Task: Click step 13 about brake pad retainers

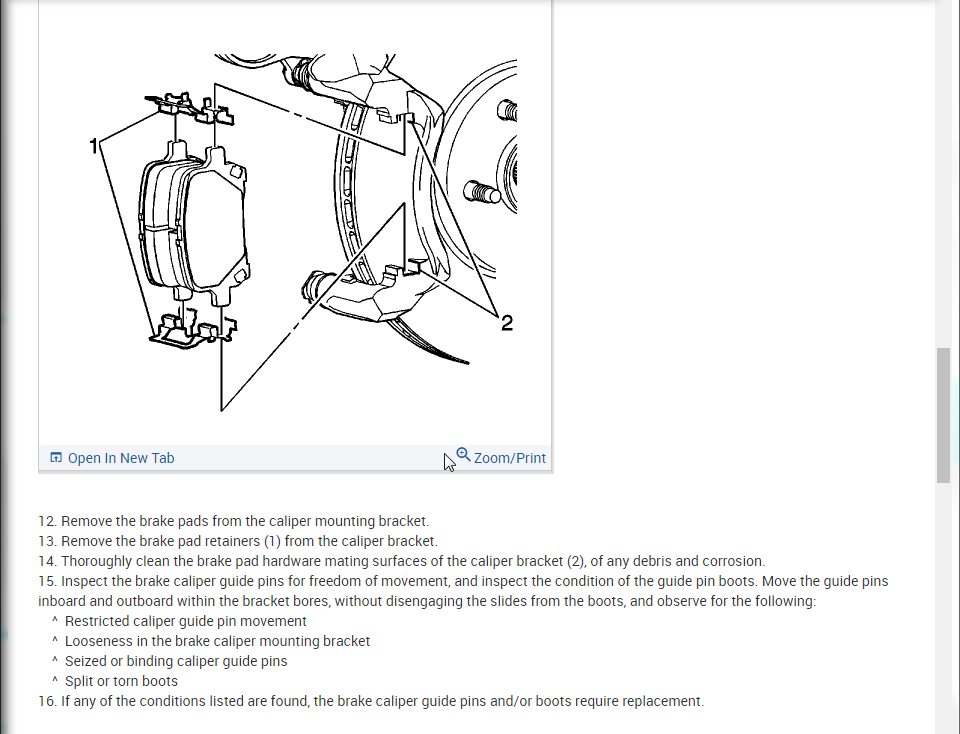Action: 238,541
